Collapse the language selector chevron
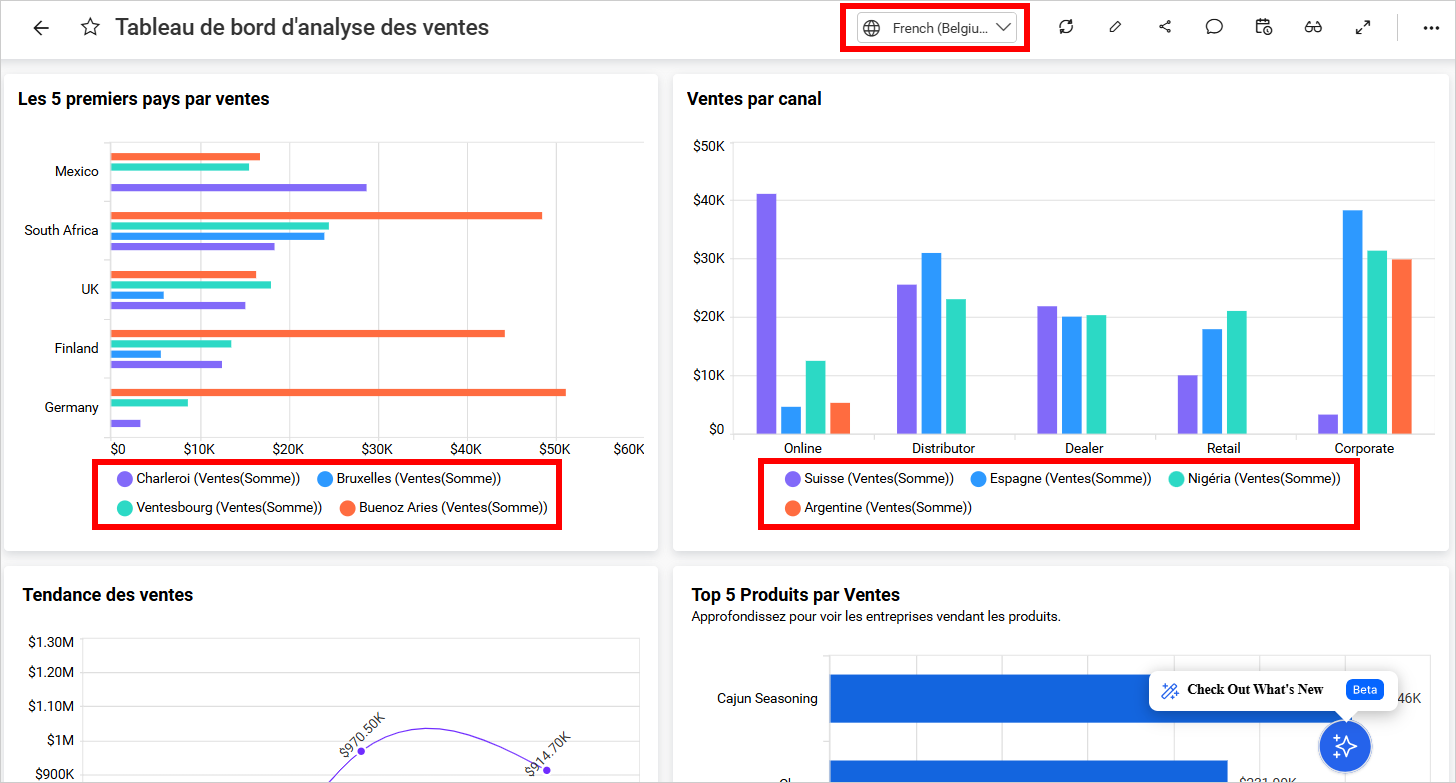 pyautogui.click(x=1004, y=27)
